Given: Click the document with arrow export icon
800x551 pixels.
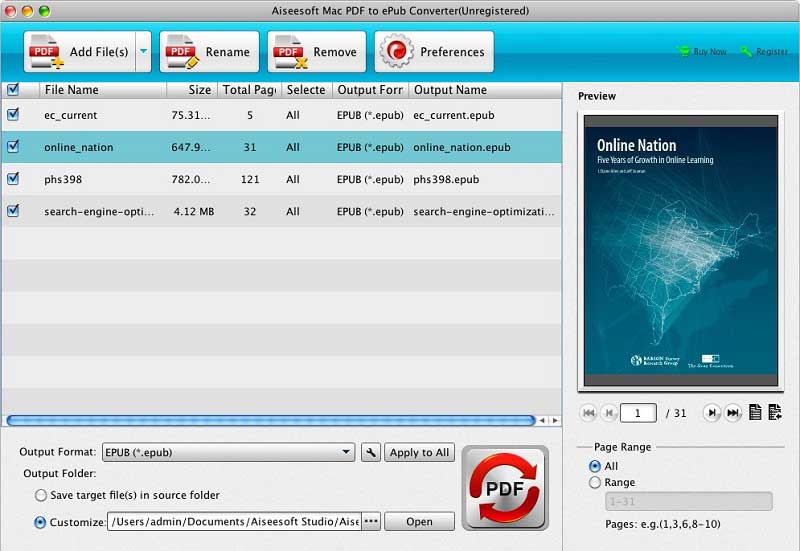Looking at the screenshot, I should (x=774, y=412).
